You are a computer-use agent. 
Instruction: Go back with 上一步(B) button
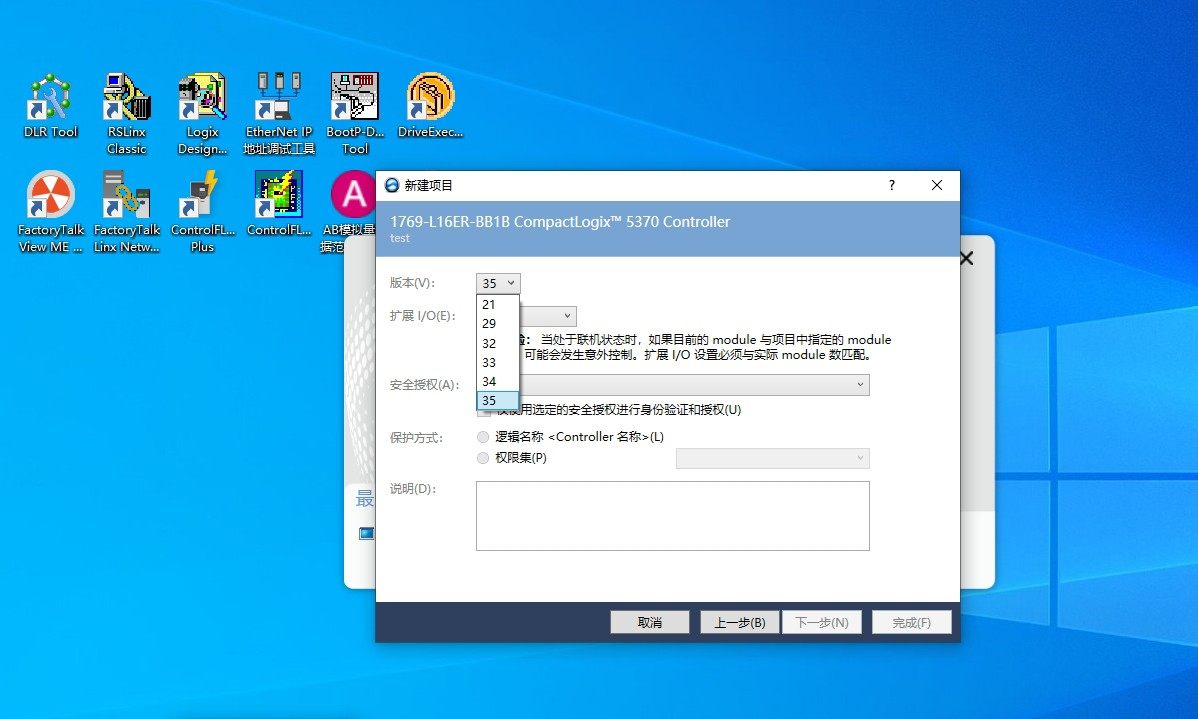tap(740, 622)
